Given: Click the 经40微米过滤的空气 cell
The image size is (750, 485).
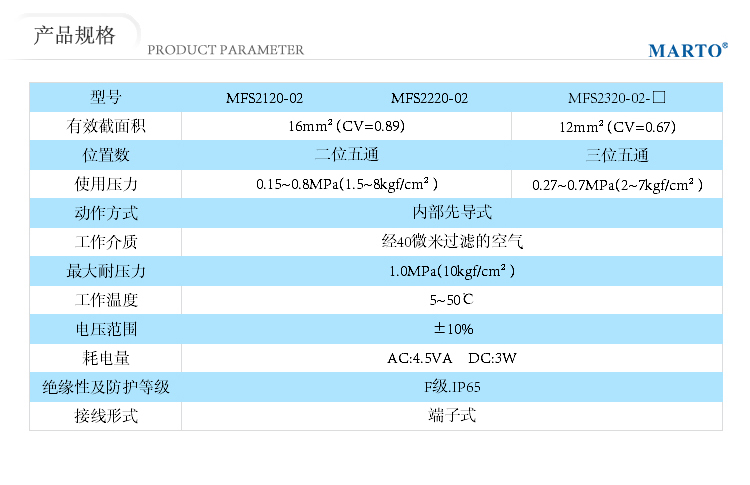Looking at the screenshot, I should coord(452,242).
